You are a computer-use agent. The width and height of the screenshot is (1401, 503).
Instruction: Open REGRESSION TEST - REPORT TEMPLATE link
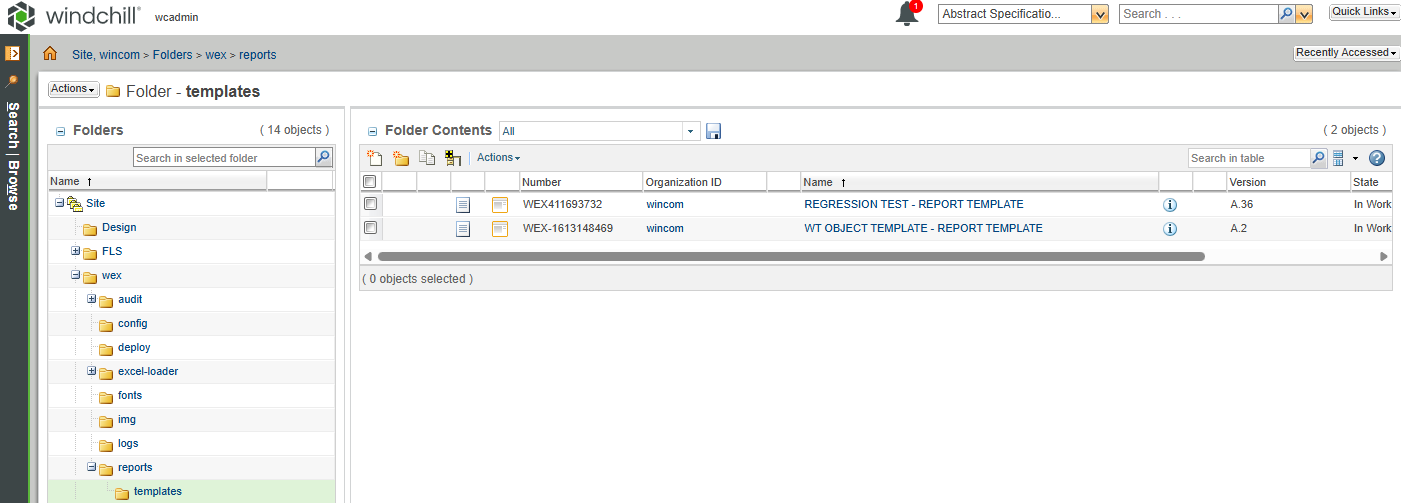pyautogui.click(x=914, y=204)
